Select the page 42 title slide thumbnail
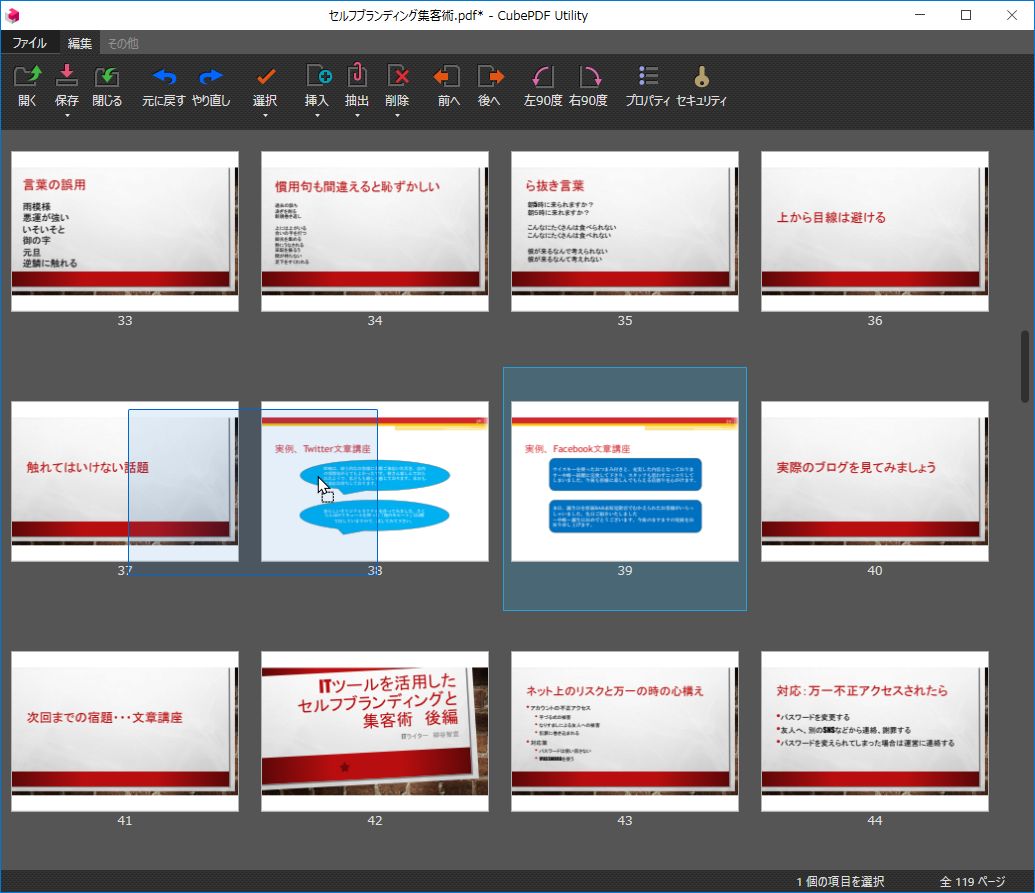Viewport: 1035px width, 893px height. click(374, 732)
